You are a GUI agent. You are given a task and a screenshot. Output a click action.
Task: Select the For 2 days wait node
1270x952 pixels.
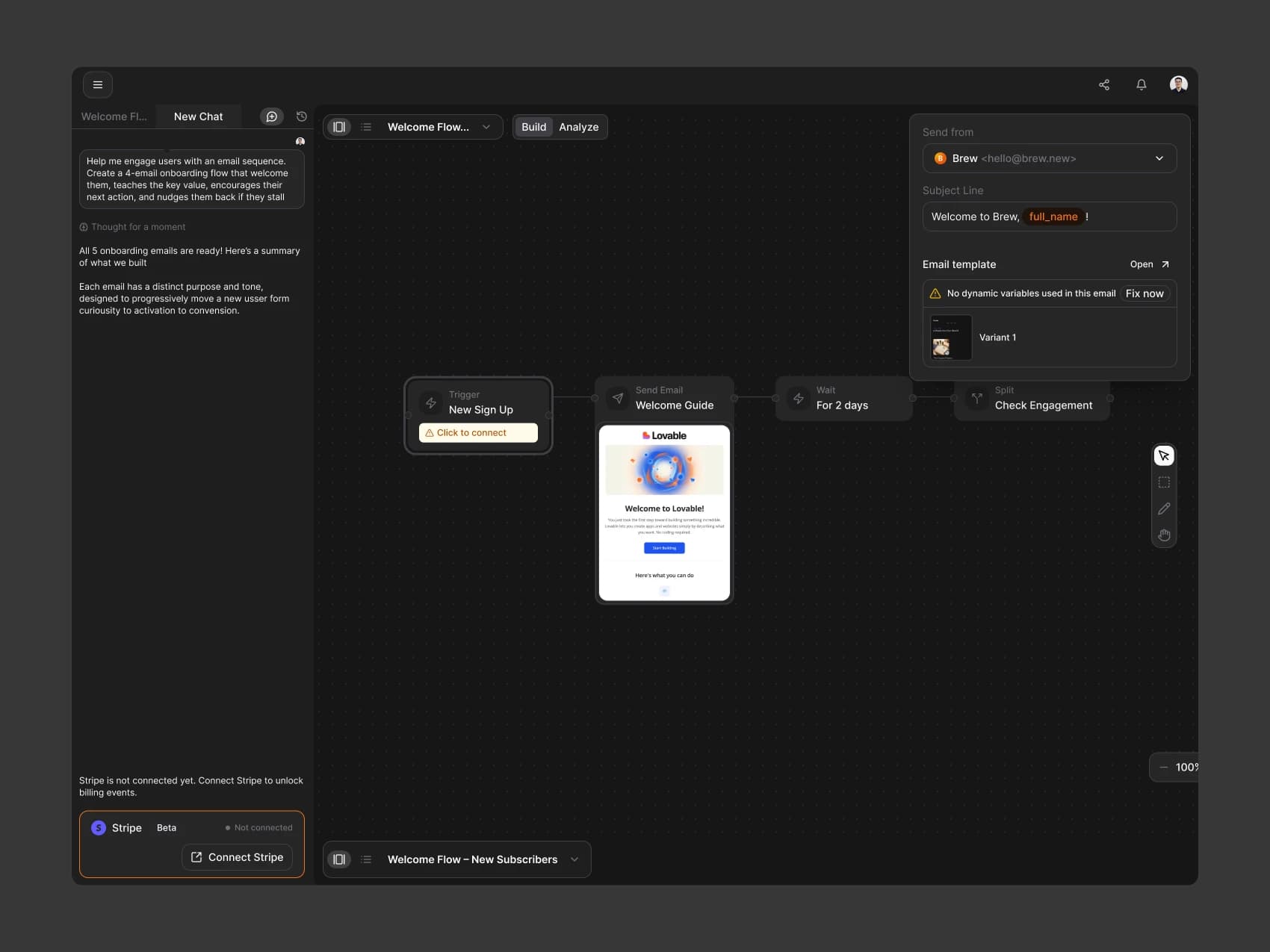click(844, 398)
